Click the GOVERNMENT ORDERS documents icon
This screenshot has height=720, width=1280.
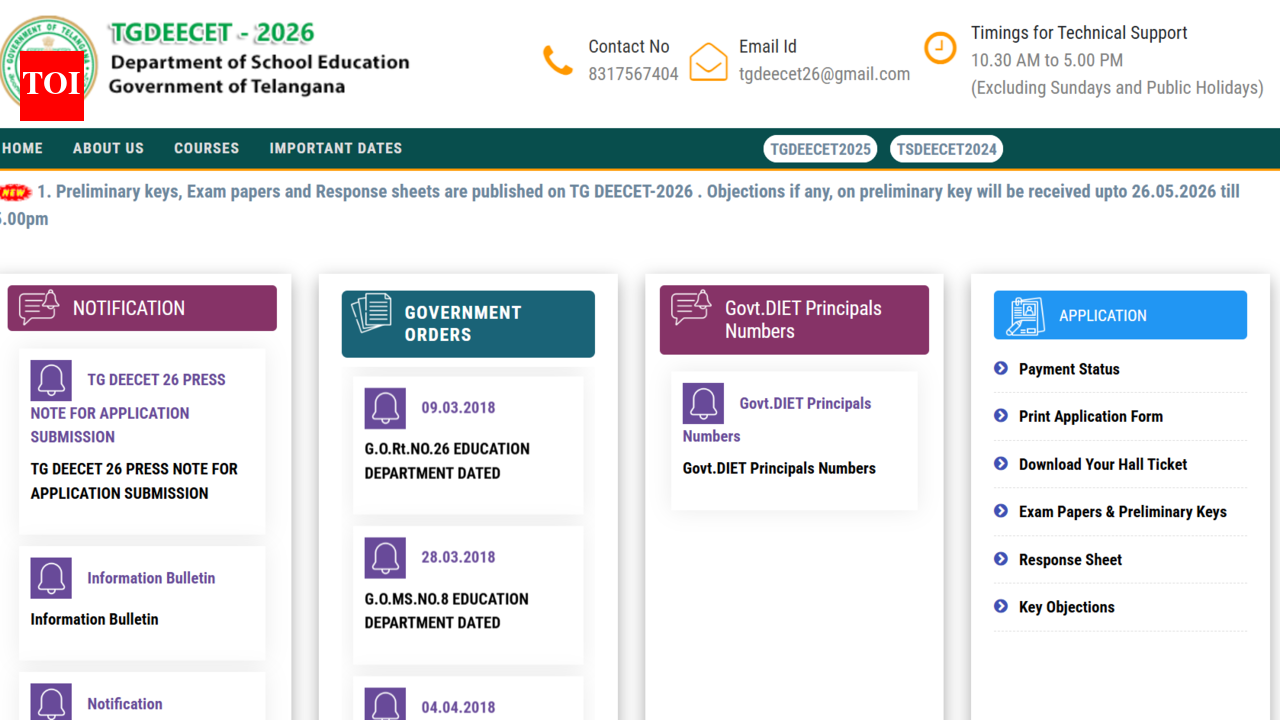(371, 314)
